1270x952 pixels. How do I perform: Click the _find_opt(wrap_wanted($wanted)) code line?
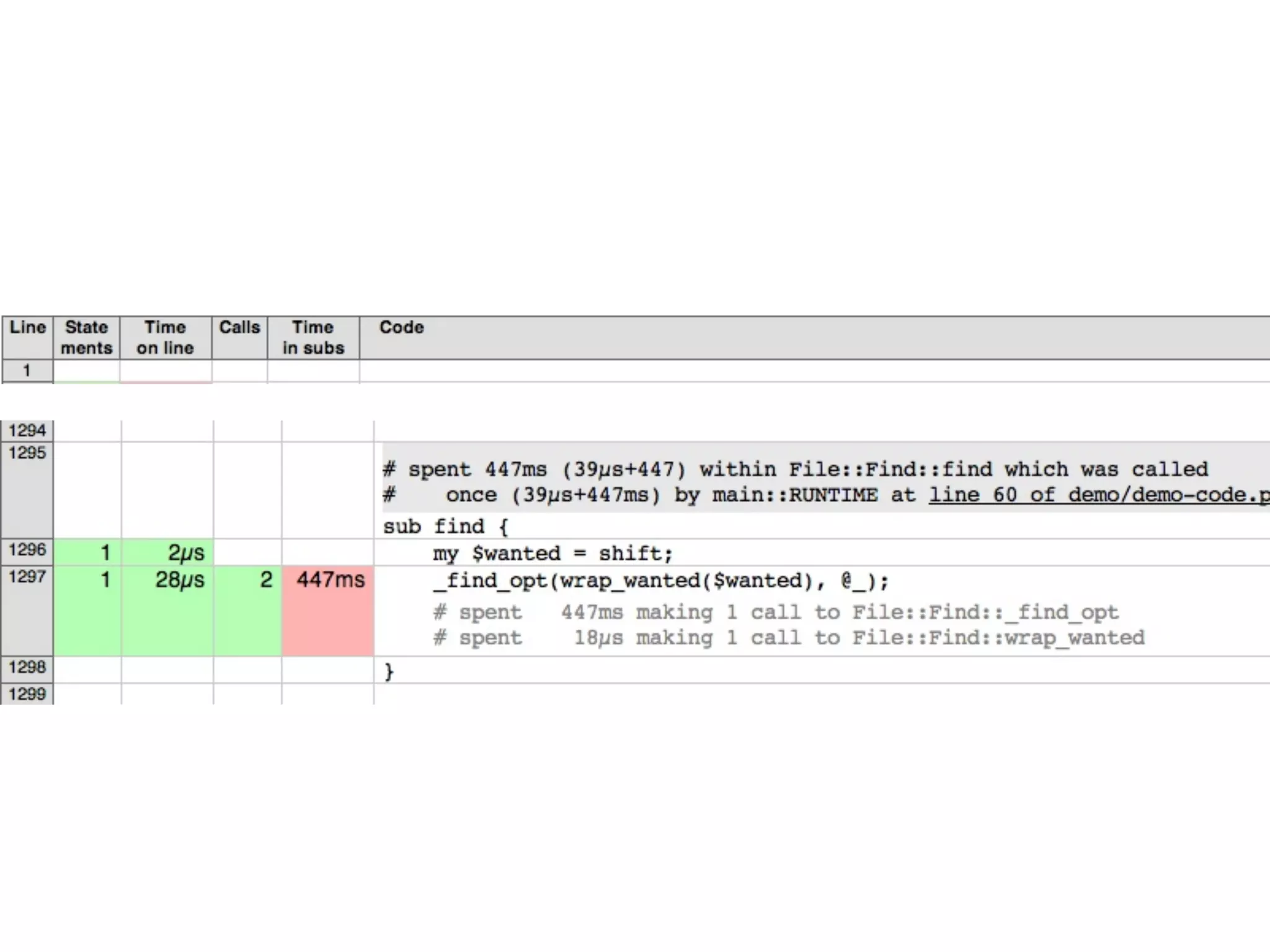[661, 581]
